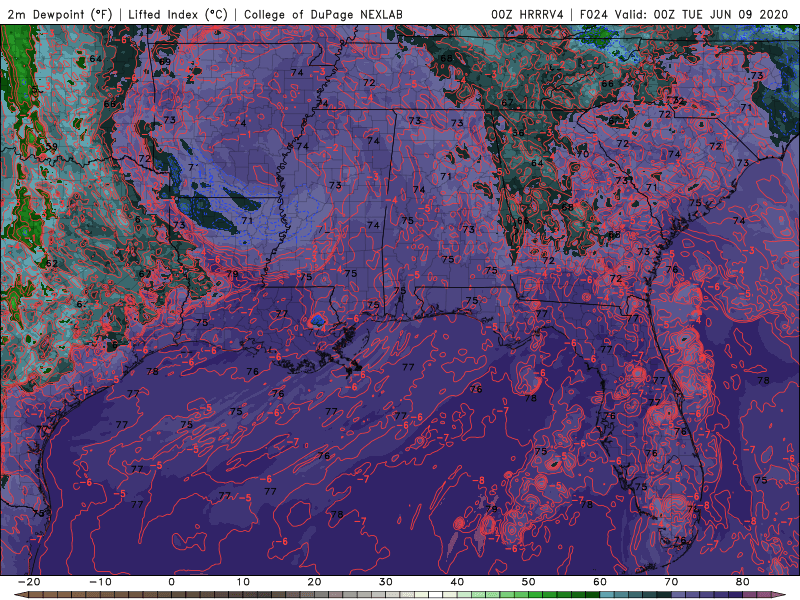The width and height of the screenshot is (800, 600).
Task: Click the -20 label on the color scale
Action: (x=29, y=582)
